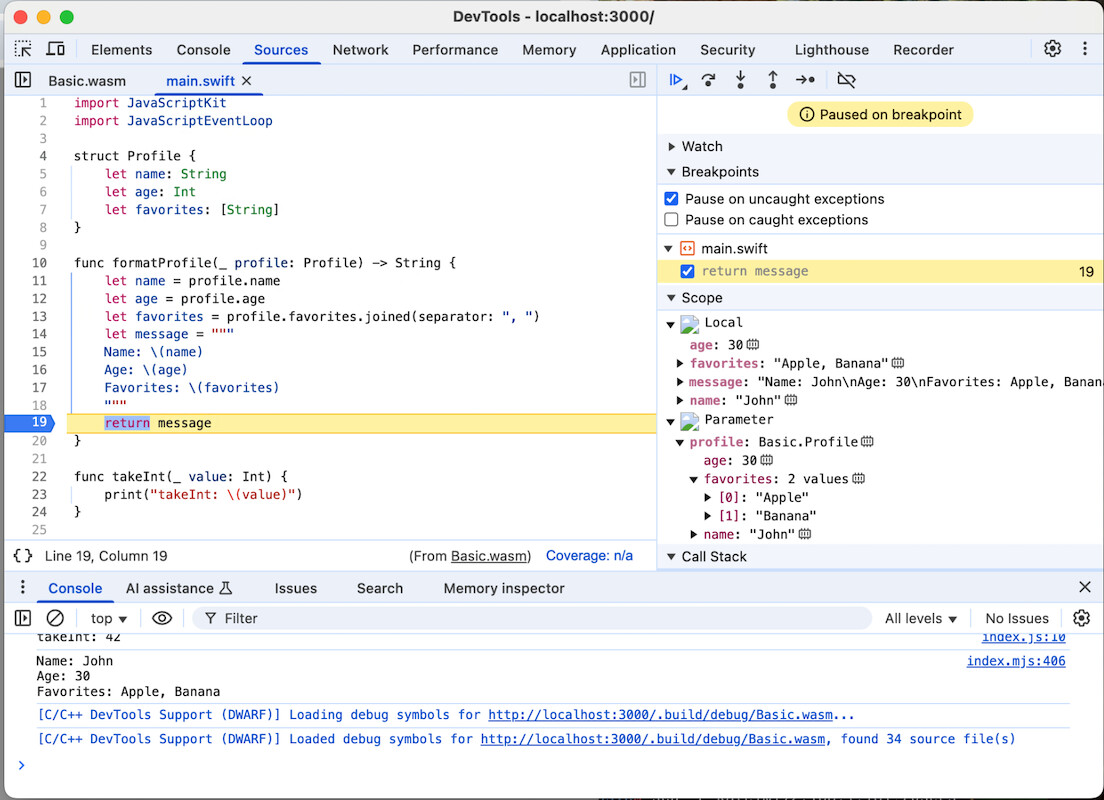Focus the console Filter input field

[x=532, y=618]
